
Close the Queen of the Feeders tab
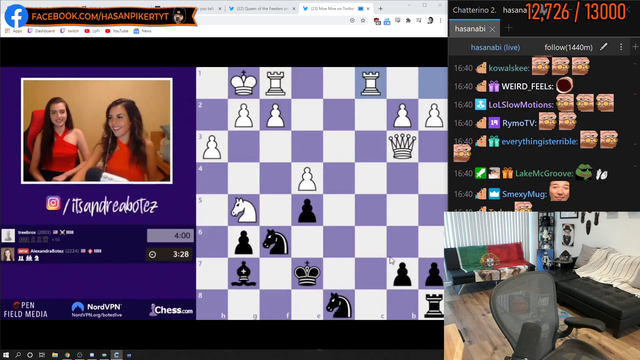coord(294,8)
